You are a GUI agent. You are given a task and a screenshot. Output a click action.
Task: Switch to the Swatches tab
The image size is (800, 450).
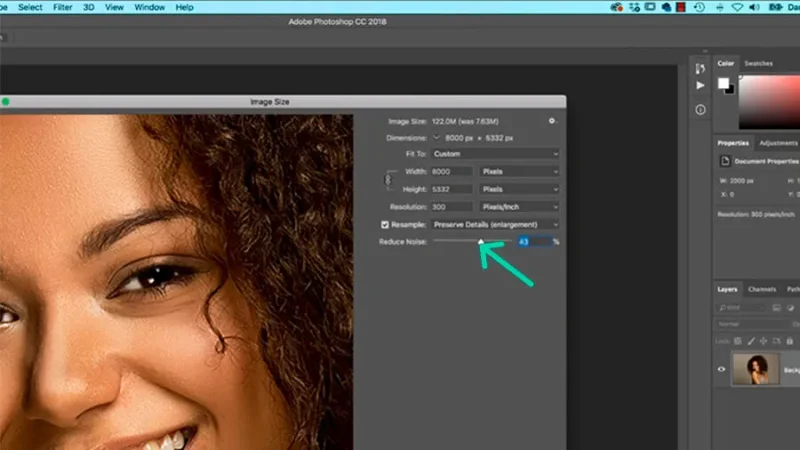(x=758, y=63)
